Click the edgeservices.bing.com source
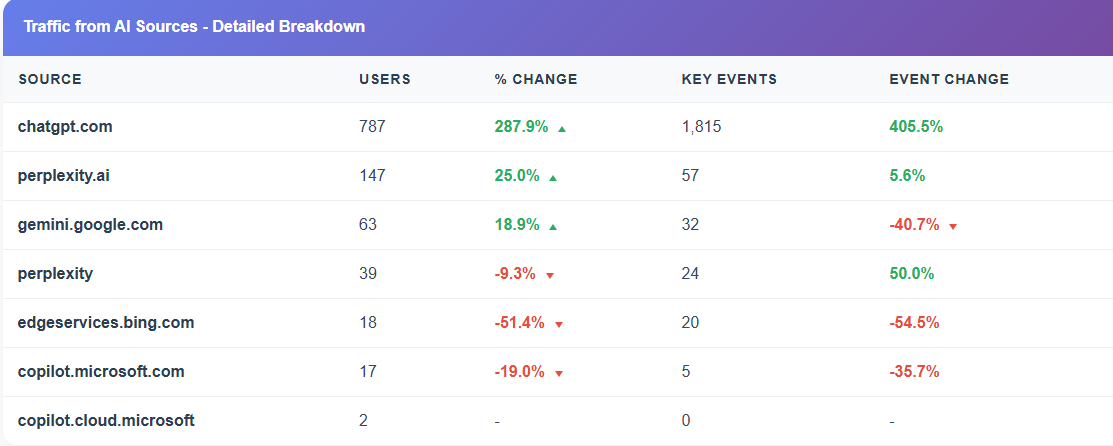The image size is (1113, 446). coord(106,323)
